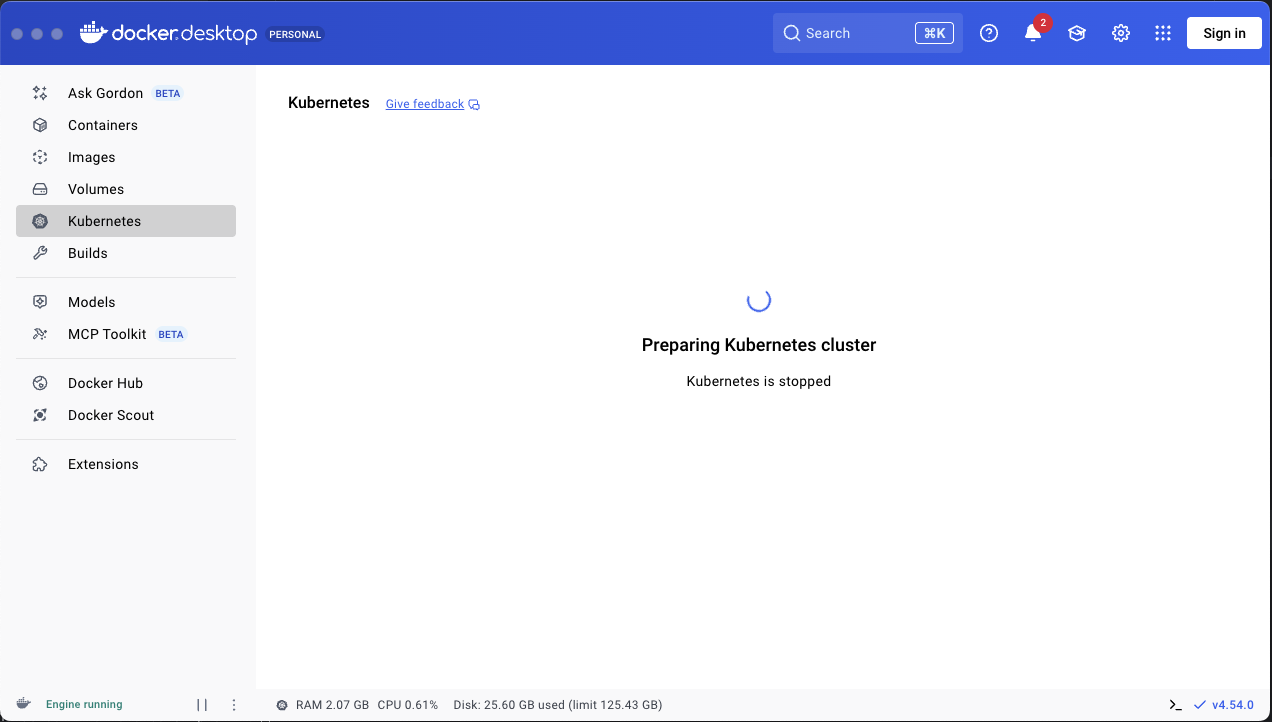Go to Builds view
Image resolution: width=1272 pixels, height=722 pixels.
[126, 253]
